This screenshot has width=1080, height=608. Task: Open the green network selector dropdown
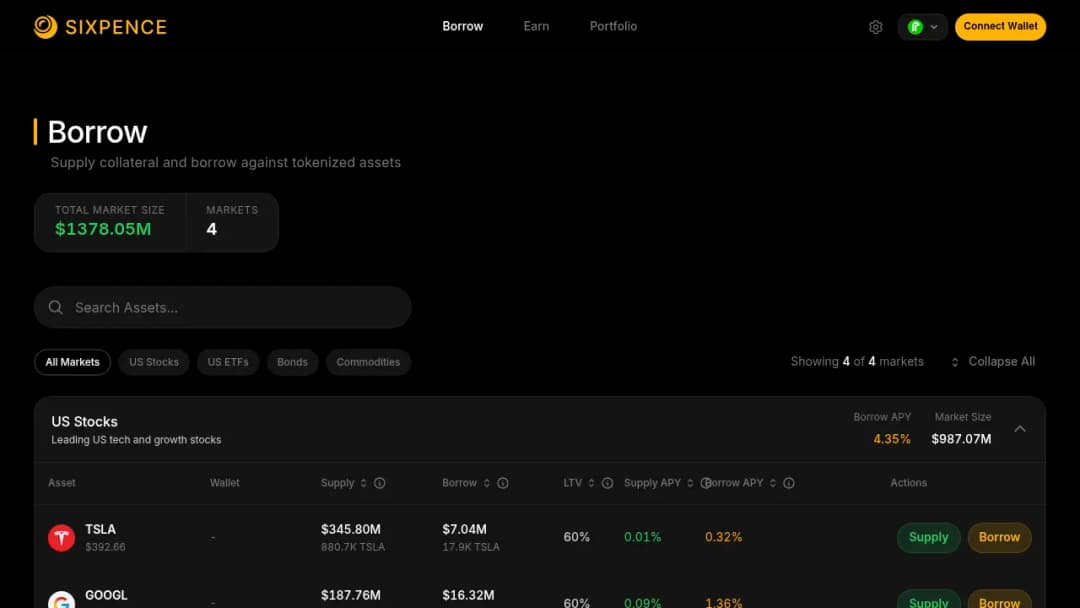922,27
